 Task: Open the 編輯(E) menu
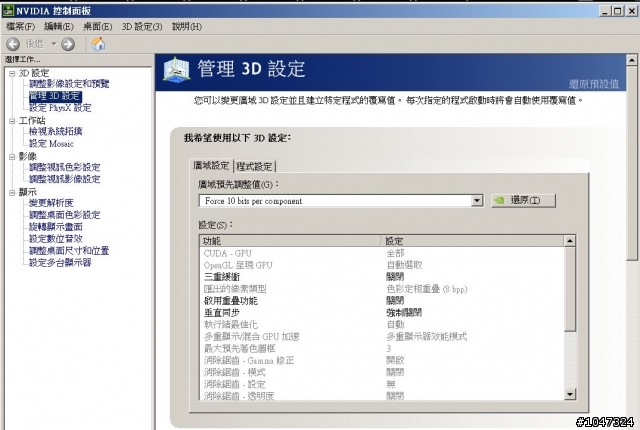59,27
